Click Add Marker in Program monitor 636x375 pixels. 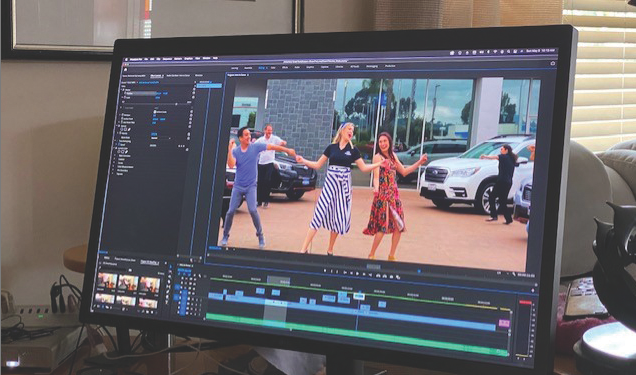click(325, 270)
